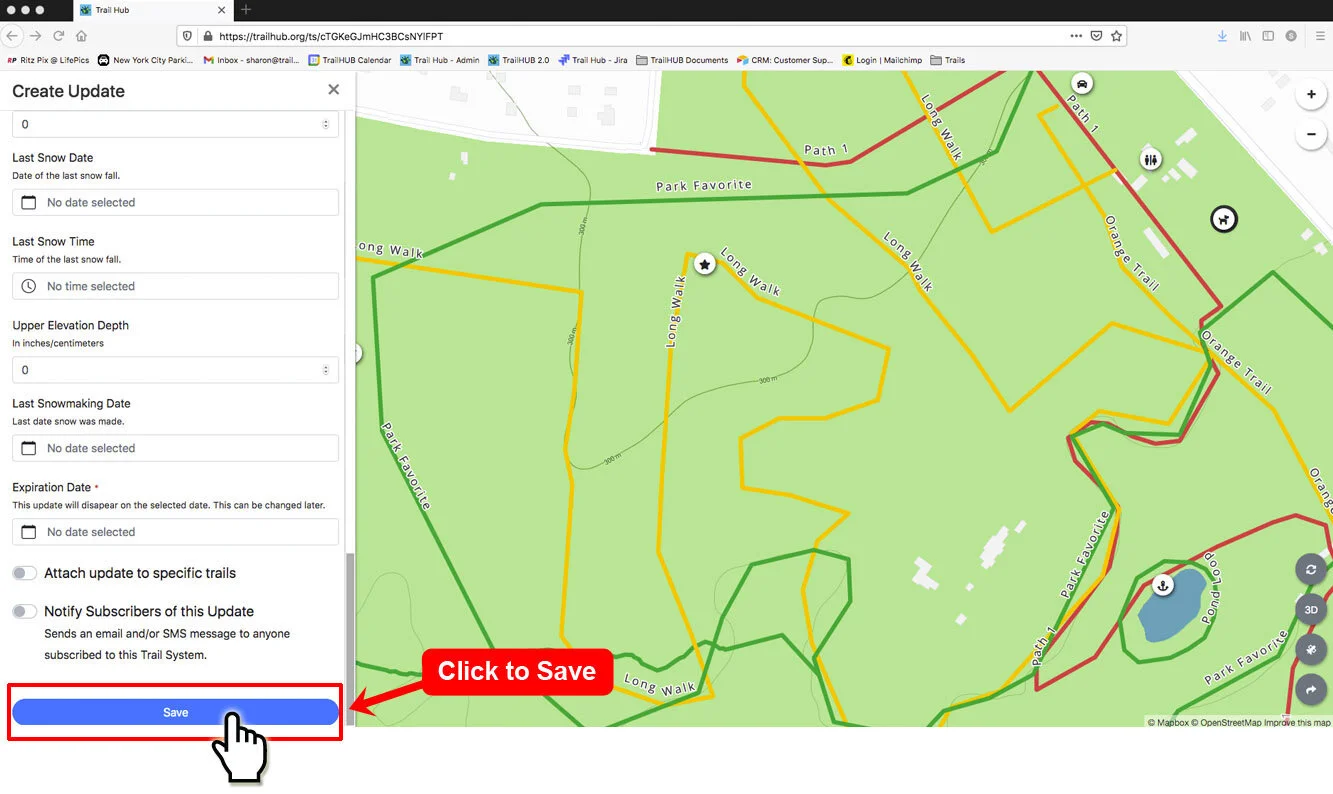This screenshot has width=1333, height=794.
Task: Click the share arrow icon on map
Action: point(1311,689)
